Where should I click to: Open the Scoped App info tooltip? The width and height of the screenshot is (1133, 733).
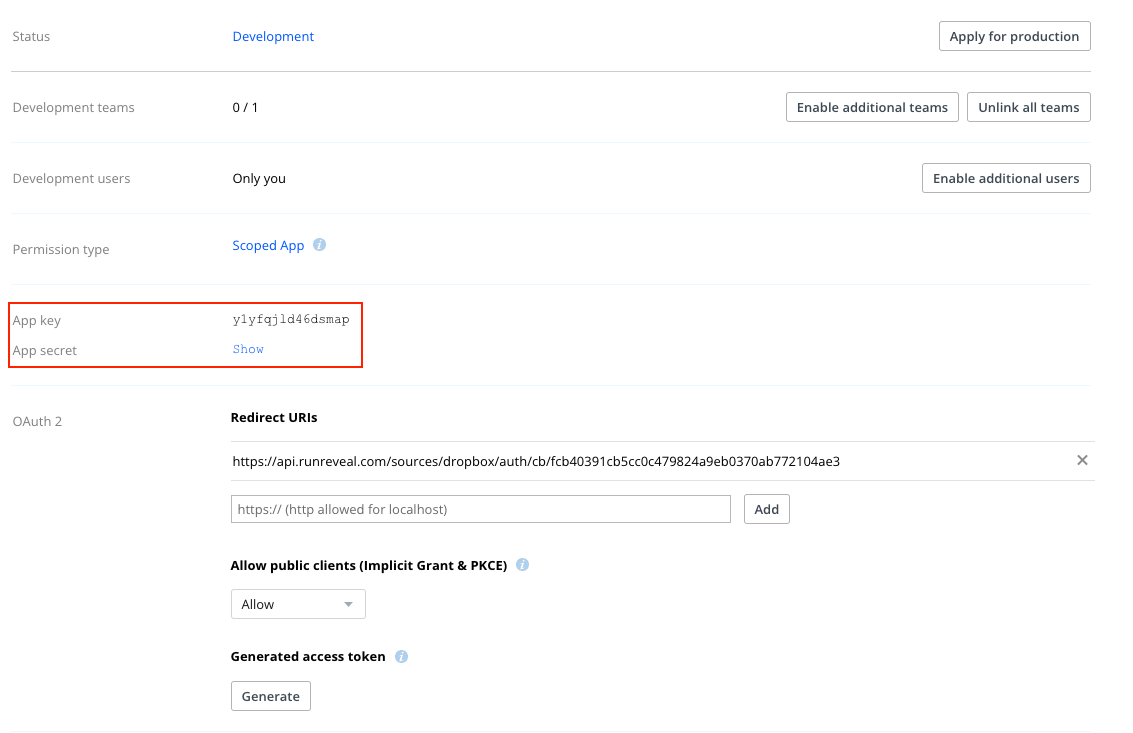tap(319, 245)
